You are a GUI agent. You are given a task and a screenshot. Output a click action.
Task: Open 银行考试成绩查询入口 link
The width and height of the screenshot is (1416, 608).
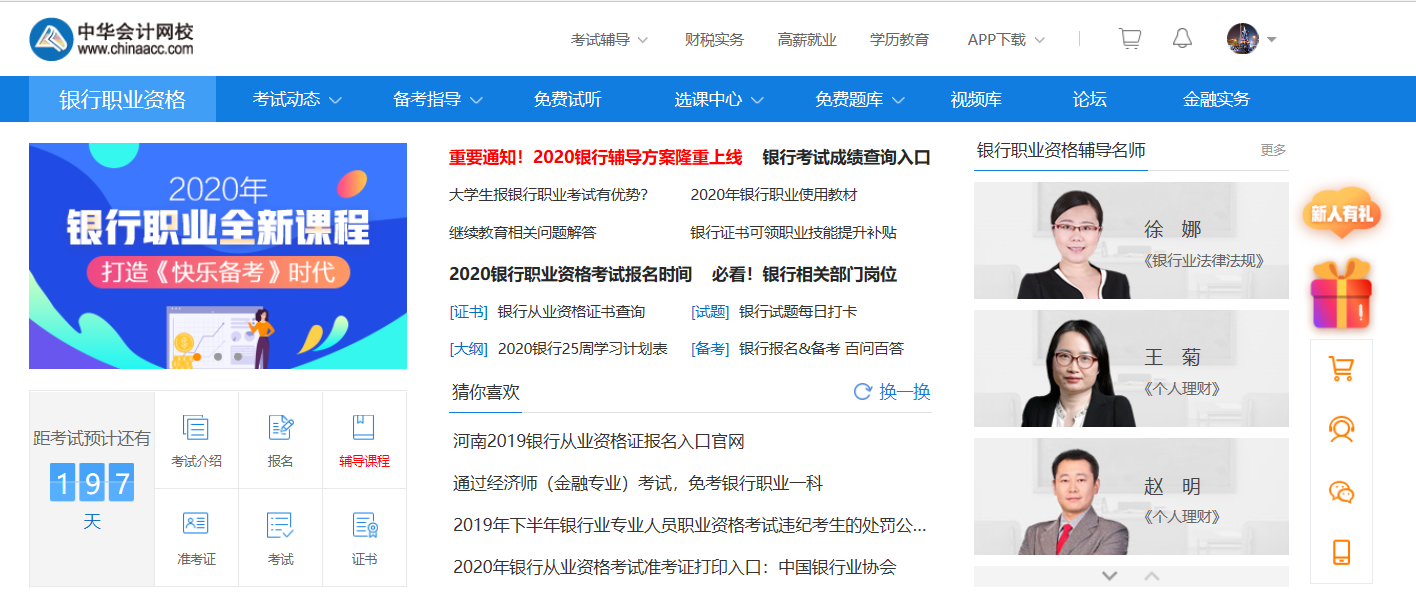coord(846,157)
